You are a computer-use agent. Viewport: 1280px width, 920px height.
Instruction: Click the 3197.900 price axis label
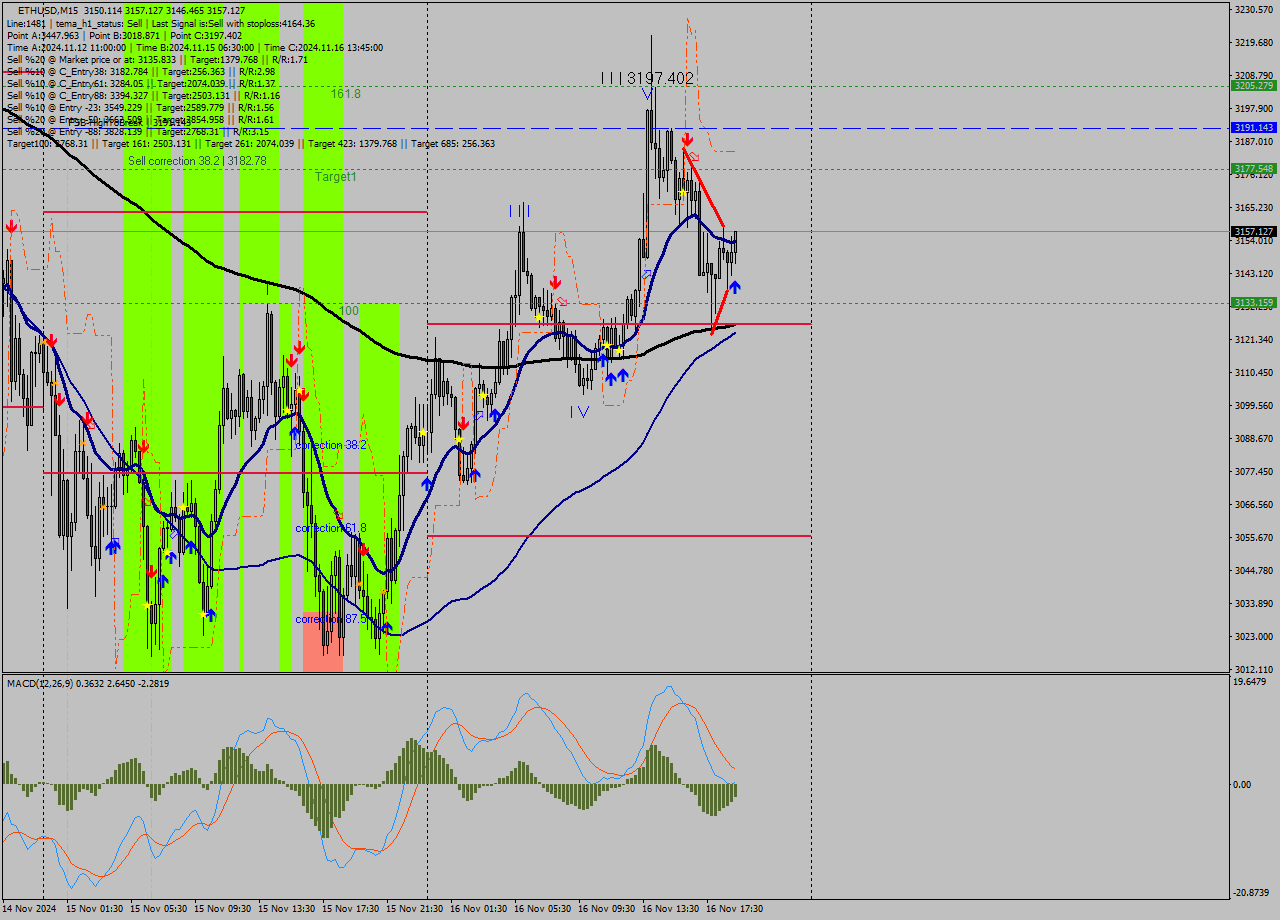(x=1254, y=108)
